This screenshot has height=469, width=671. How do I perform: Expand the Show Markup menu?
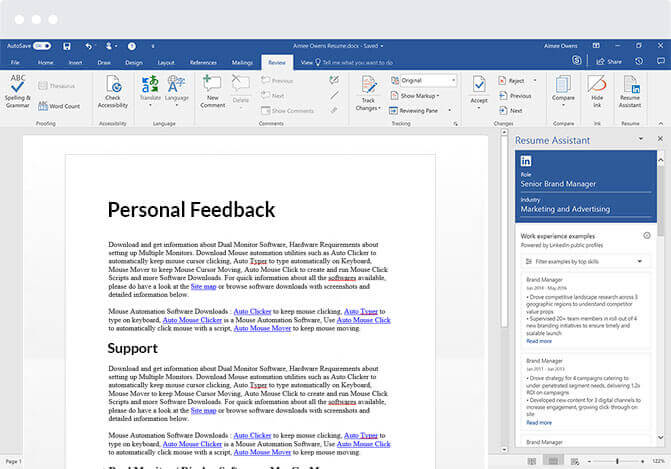pyautogui.click(x=415, y=96)
